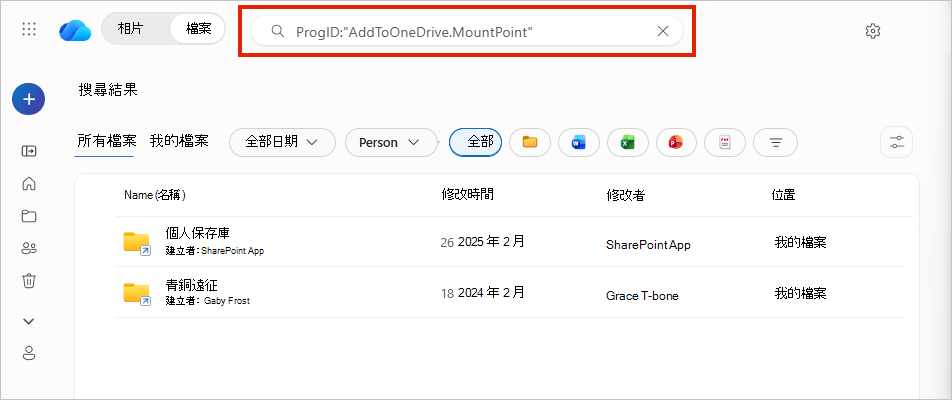Click the 個人保存庫 folder shortcut icon
The width and height of the screenshot is (952, 400).
137,243
